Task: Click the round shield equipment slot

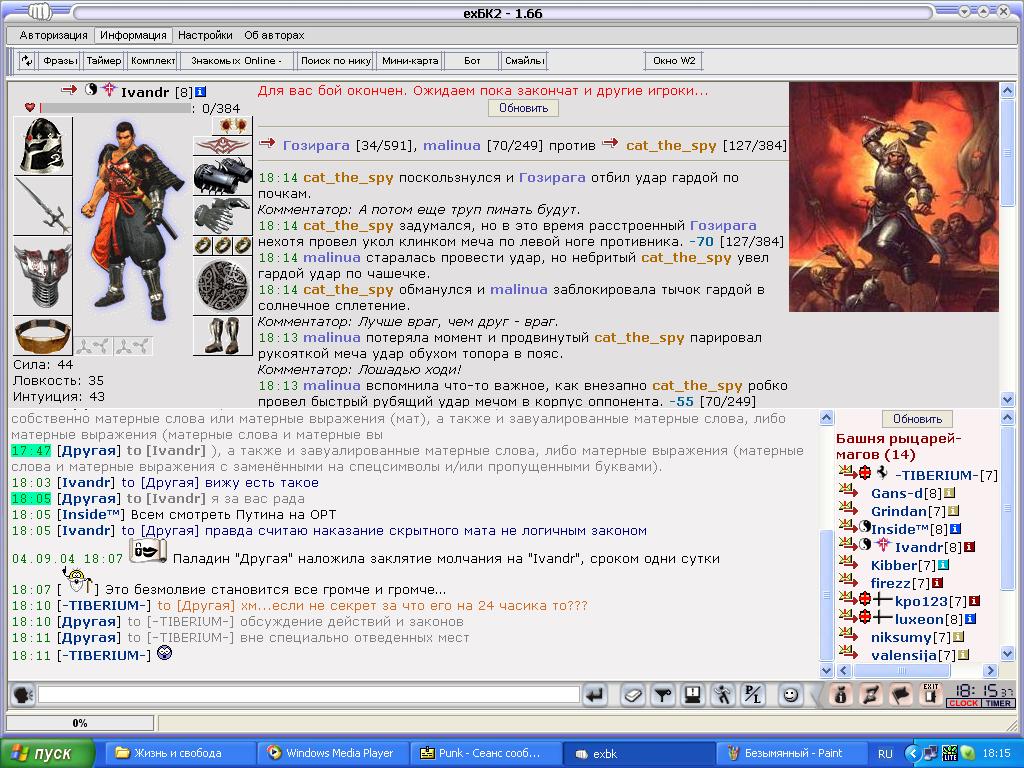Action: point(223,285)
